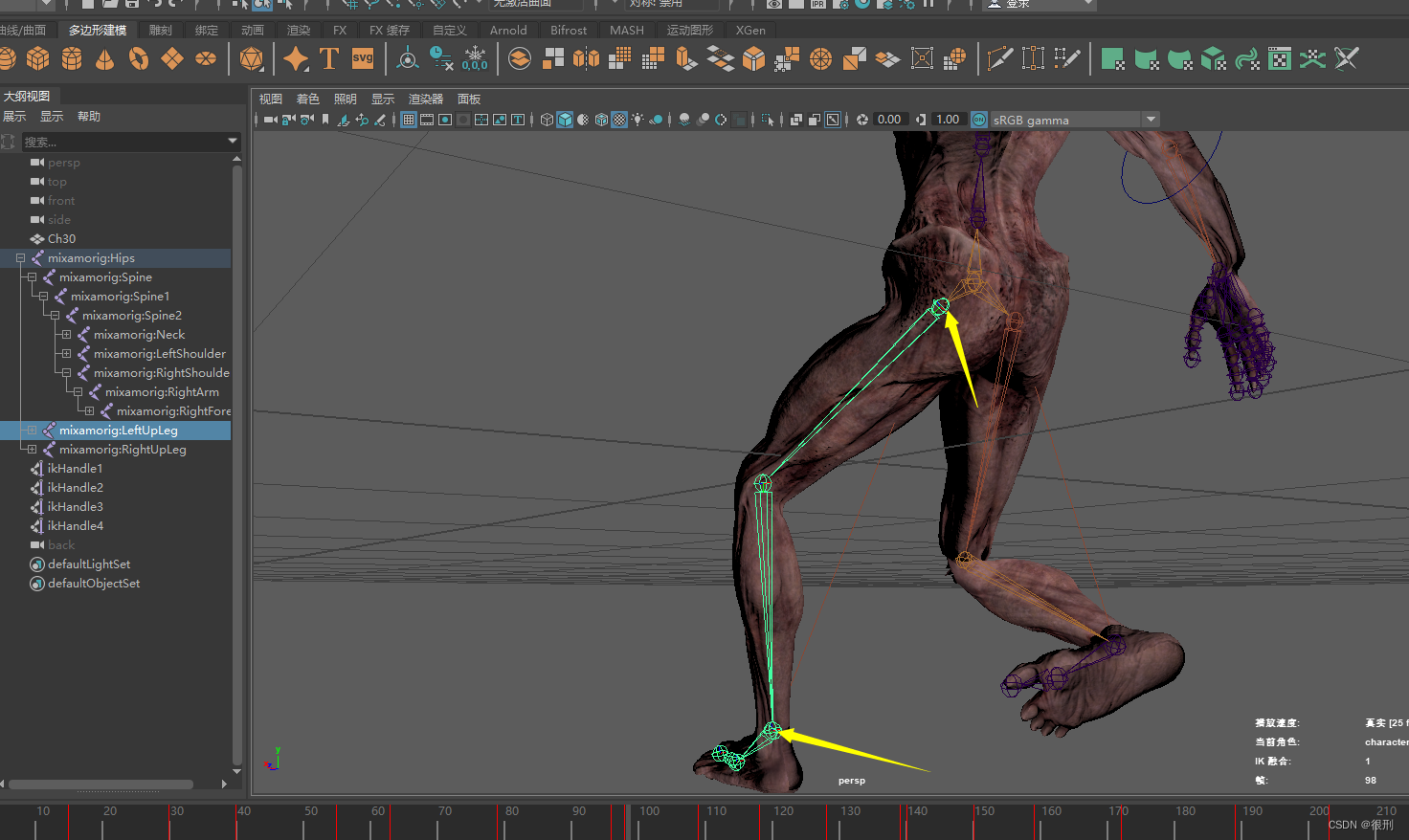Viewport: 1409px width, 840px height.
Task: Click the Outliner search field
Action: click(124, 141)
